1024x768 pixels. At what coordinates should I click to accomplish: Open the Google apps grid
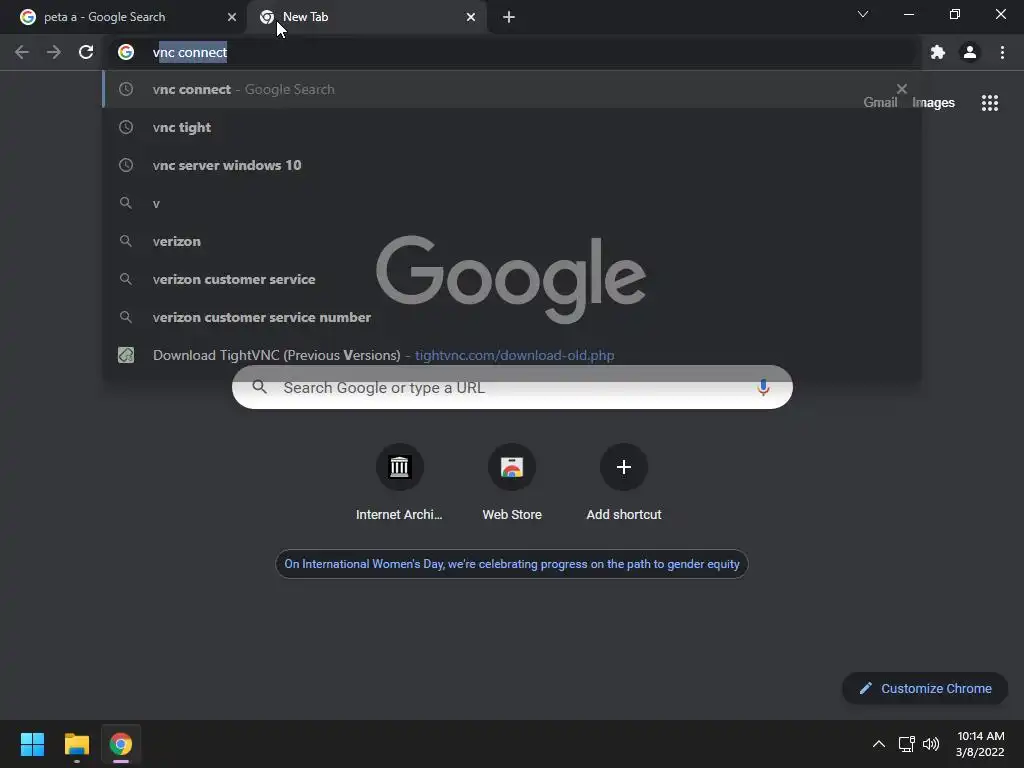989,103
